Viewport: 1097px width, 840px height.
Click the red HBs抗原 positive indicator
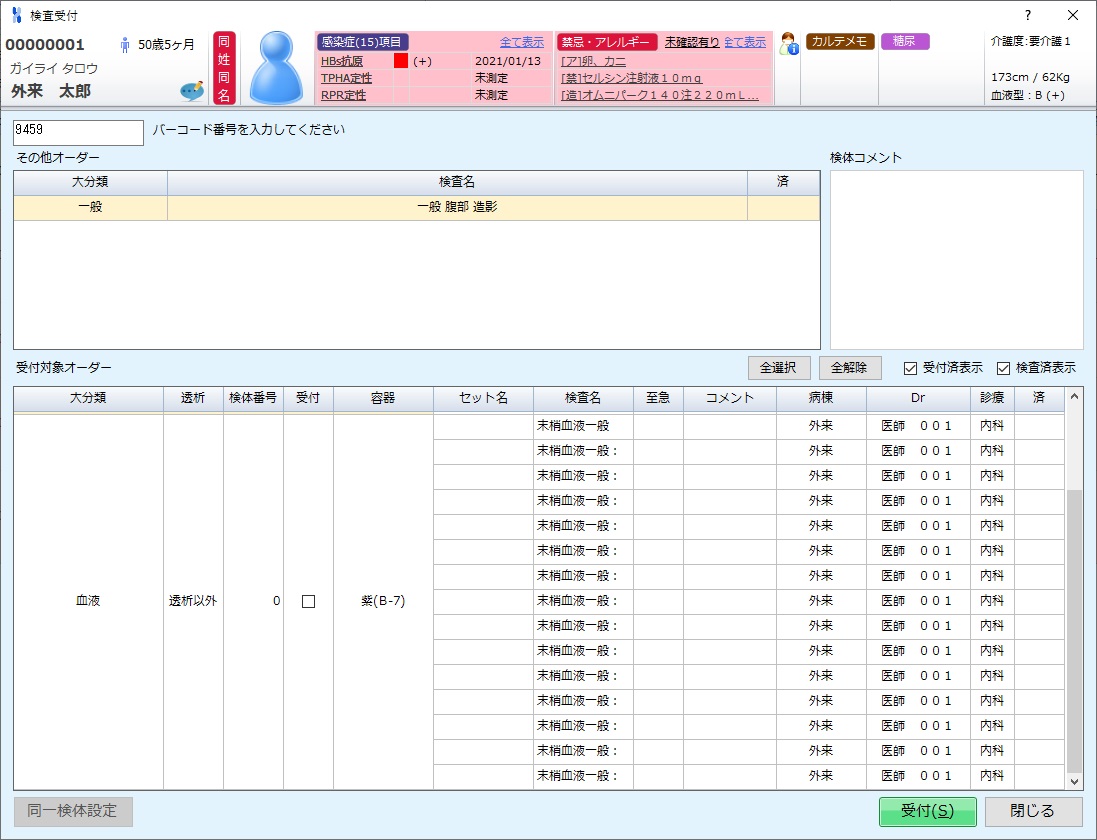(x=401, y=61)
